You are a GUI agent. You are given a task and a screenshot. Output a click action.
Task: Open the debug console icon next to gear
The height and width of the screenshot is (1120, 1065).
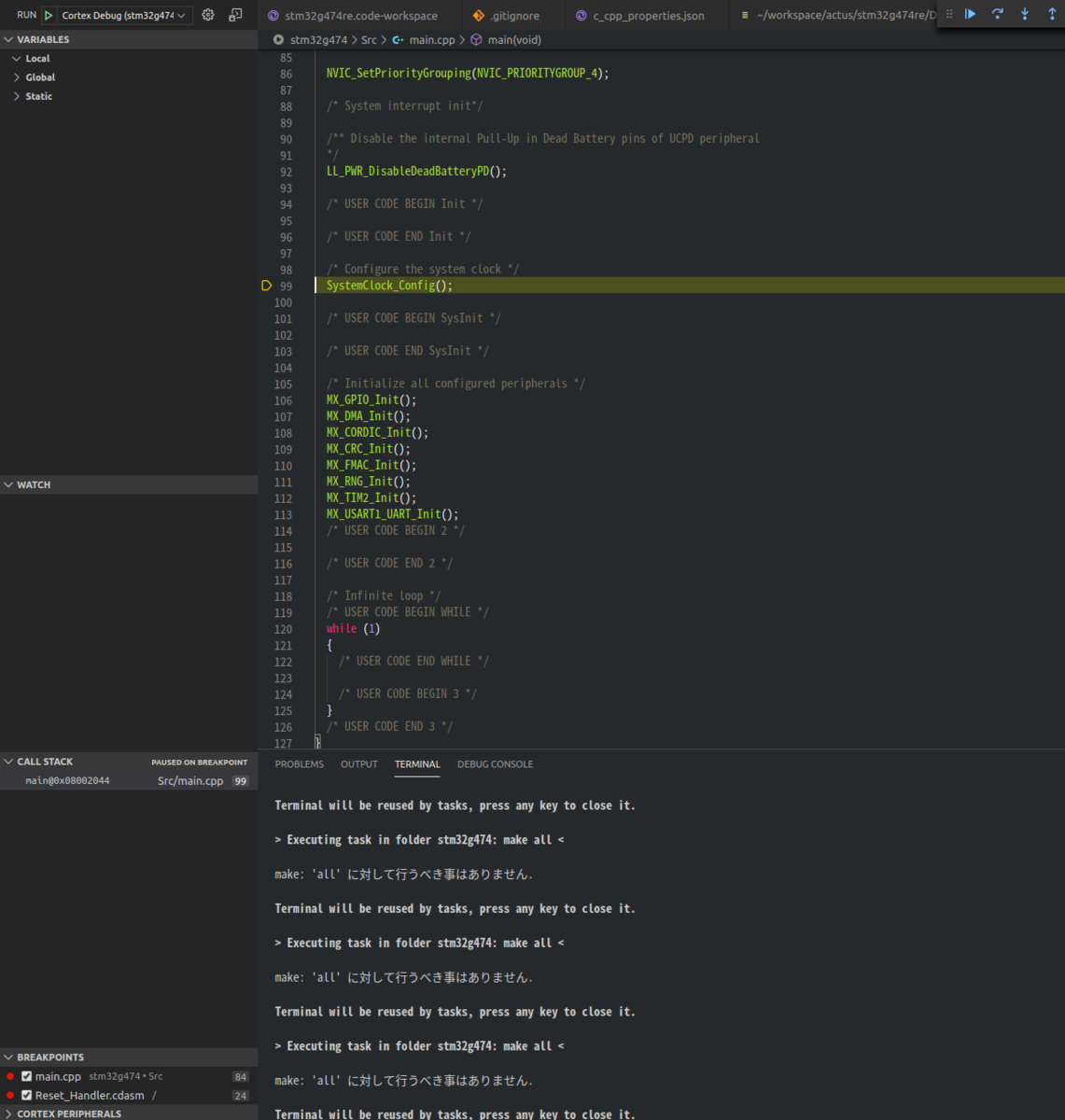coord(235,15)
